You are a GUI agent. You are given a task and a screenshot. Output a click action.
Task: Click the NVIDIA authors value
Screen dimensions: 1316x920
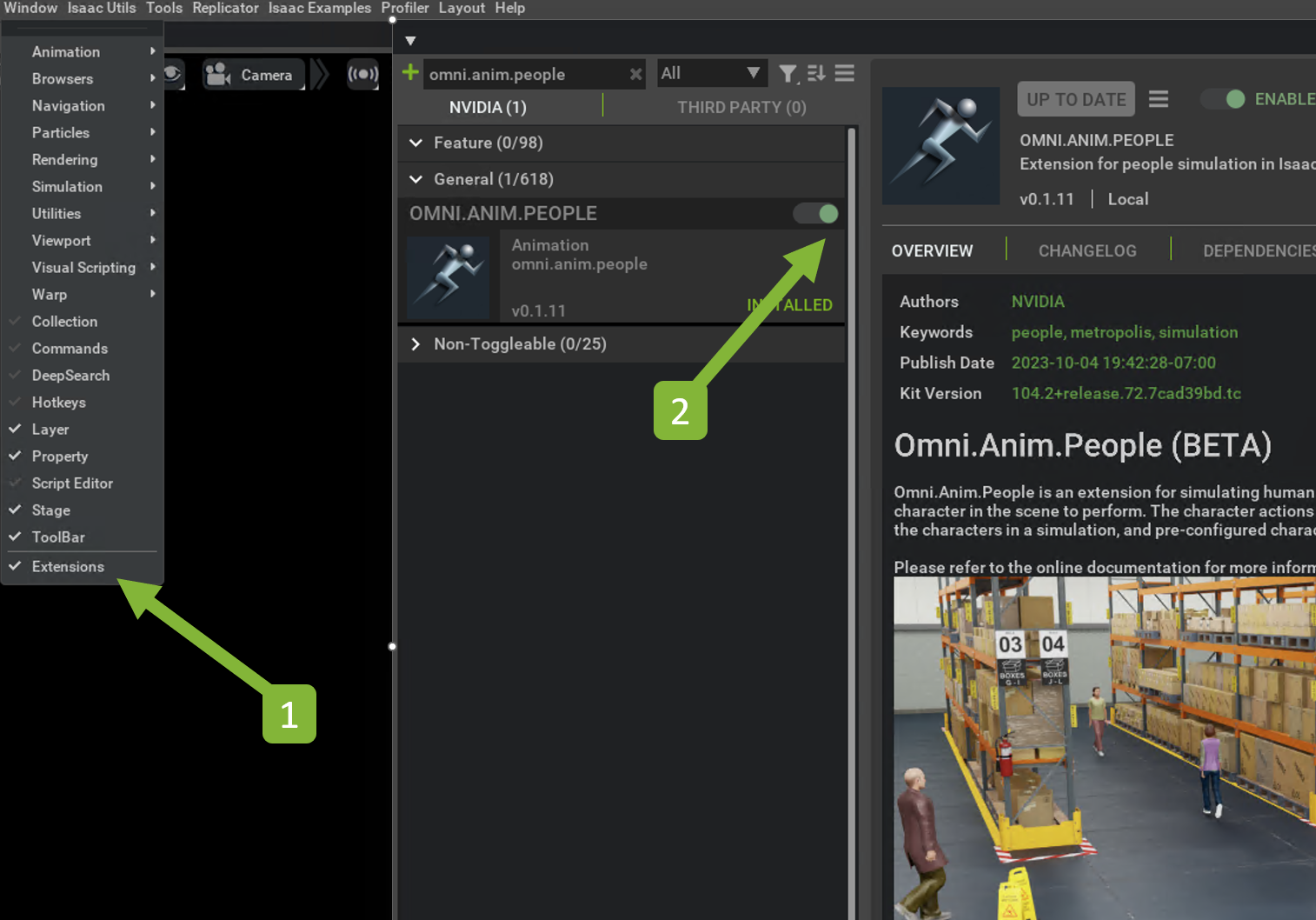click(x=1038, y=302)
